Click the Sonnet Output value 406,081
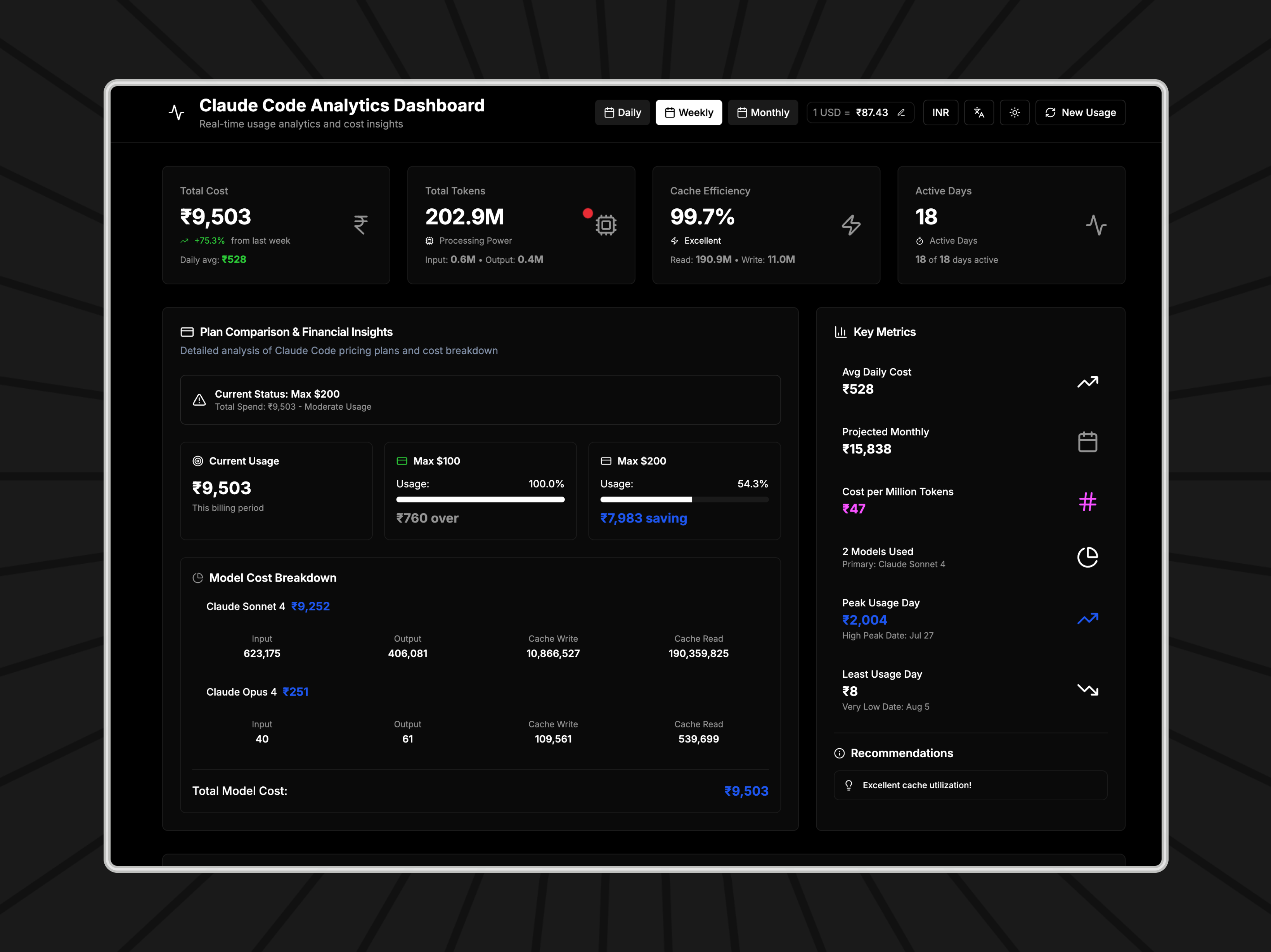 point(407,653)
